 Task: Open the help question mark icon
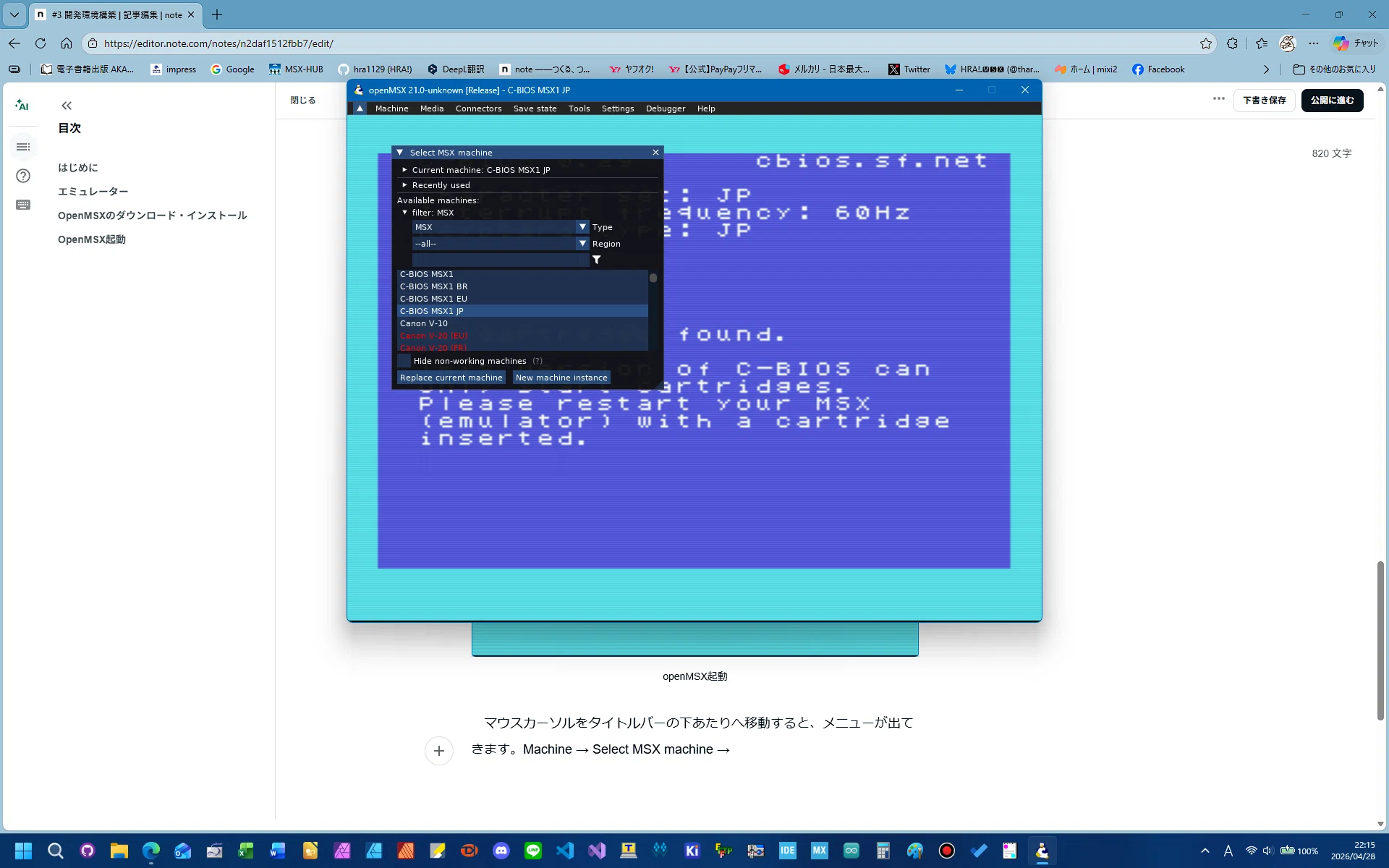(23, 176)
